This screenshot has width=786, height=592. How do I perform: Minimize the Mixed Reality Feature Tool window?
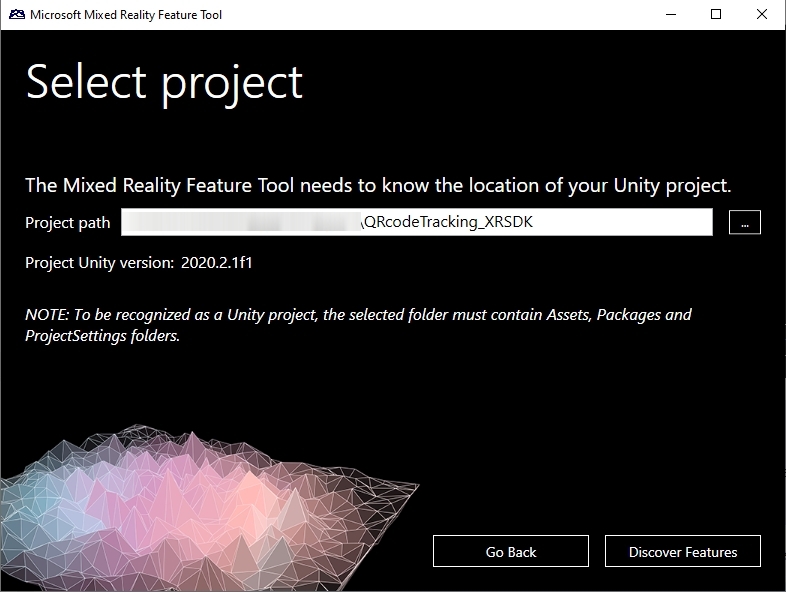671,15
